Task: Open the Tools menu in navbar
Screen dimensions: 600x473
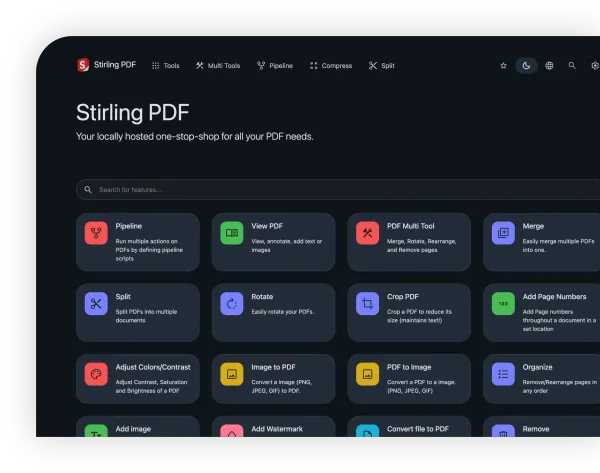Action: coord(166,66)
